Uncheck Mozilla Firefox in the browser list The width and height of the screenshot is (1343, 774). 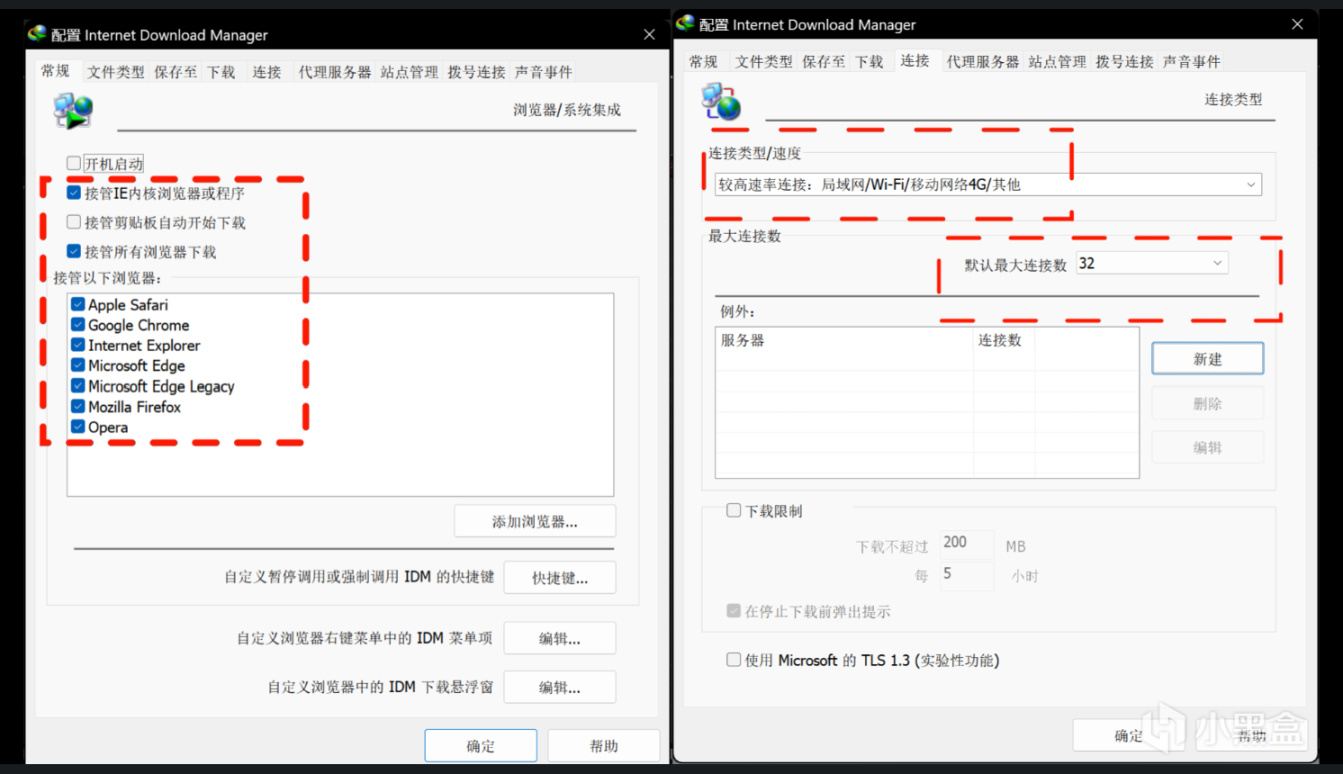(78, 407)
